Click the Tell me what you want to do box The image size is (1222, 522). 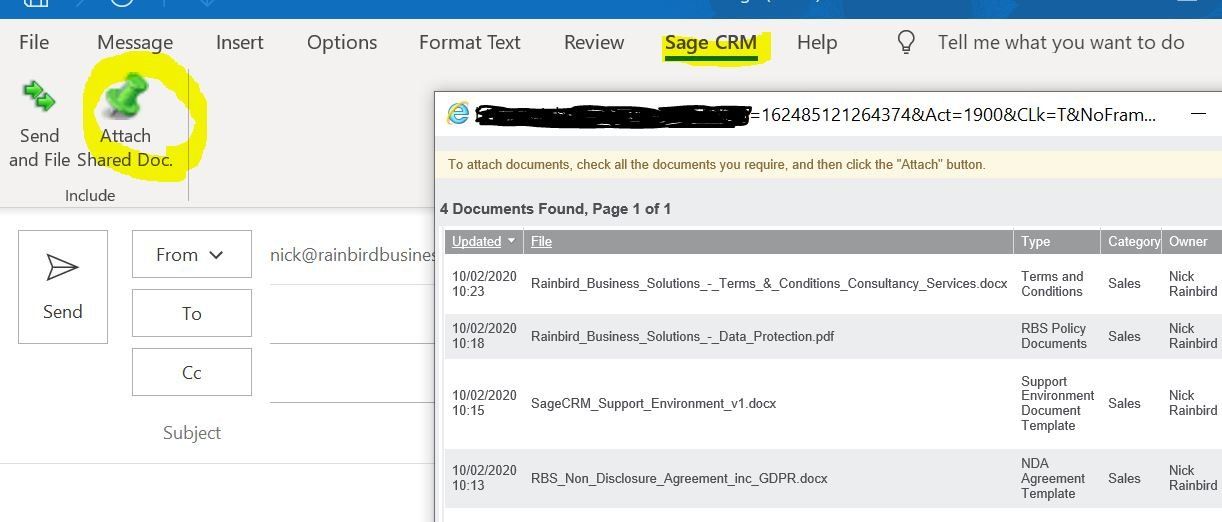(x=1061, y=42)
